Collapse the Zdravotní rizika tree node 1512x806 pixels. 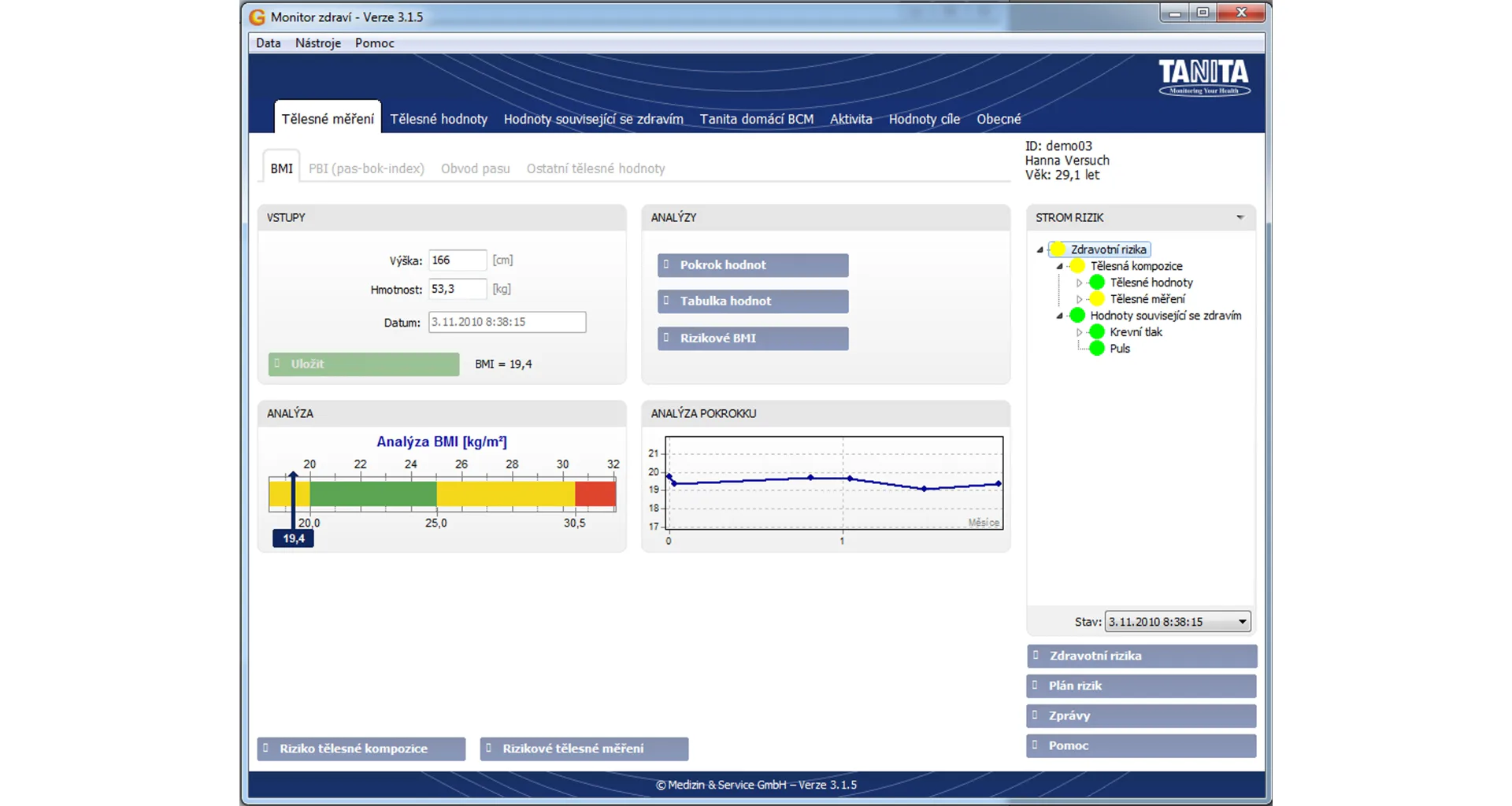pyautogui.click(x=1040, y=250)
